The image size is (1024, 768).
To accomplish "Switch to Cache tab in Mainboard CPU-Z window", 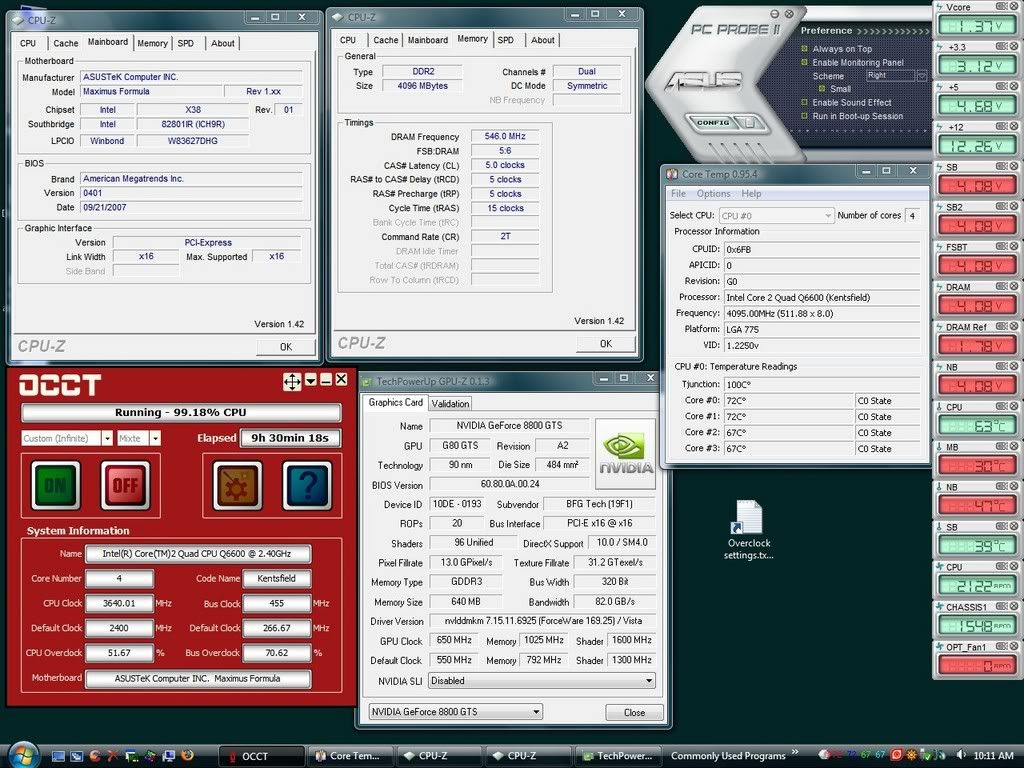I will pyautogui.click(x=65, y=43).
